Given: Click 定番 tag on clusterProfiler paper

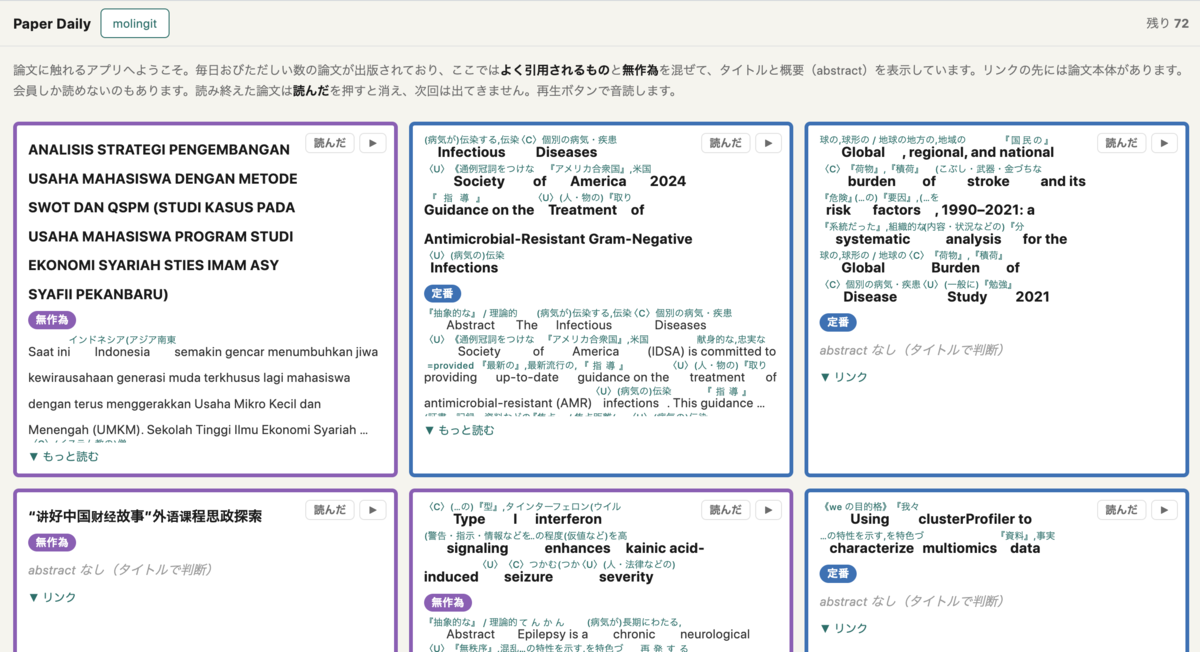Looking at the screenshot, I should (838, 574).
